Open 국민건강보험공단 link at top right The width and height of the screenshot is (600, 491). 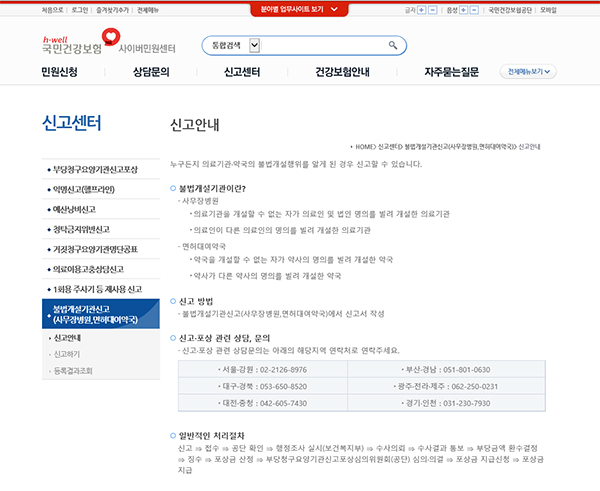(510, 10)
